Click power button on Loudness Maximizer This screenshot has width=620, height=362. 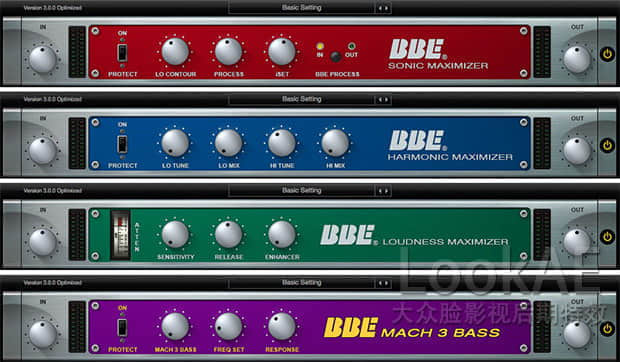(607, 237)
